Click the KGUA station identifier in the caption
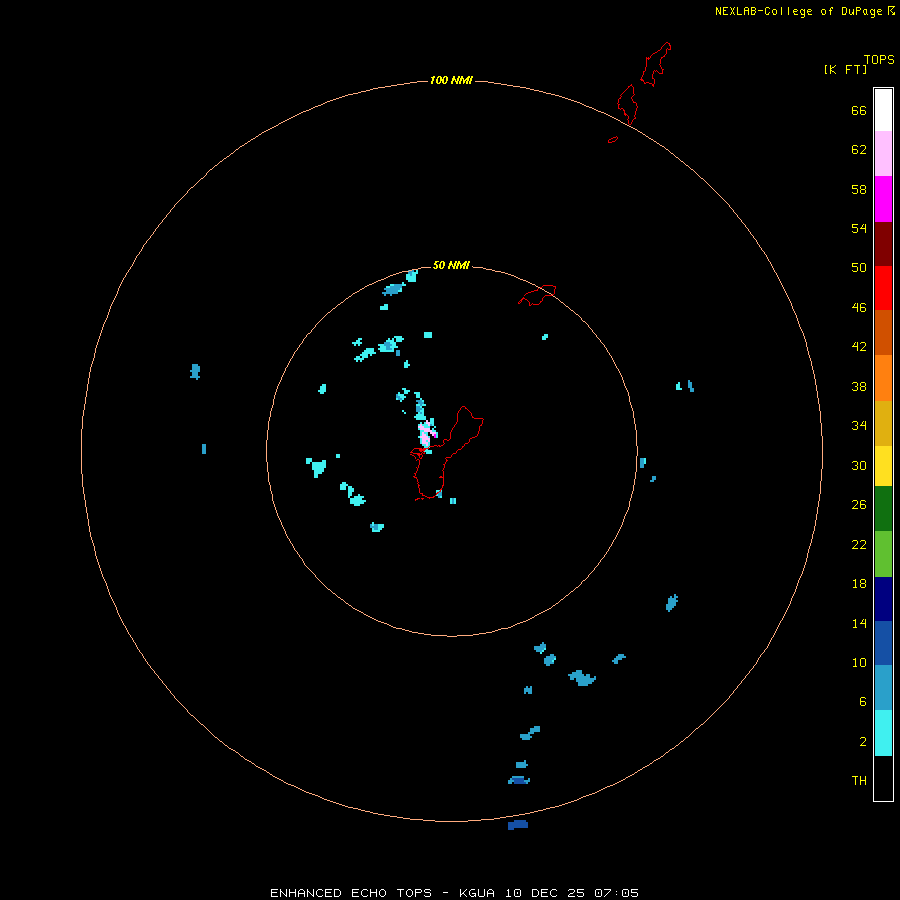The width and height of the screenshot is (900, 900). tap(478, 893)
